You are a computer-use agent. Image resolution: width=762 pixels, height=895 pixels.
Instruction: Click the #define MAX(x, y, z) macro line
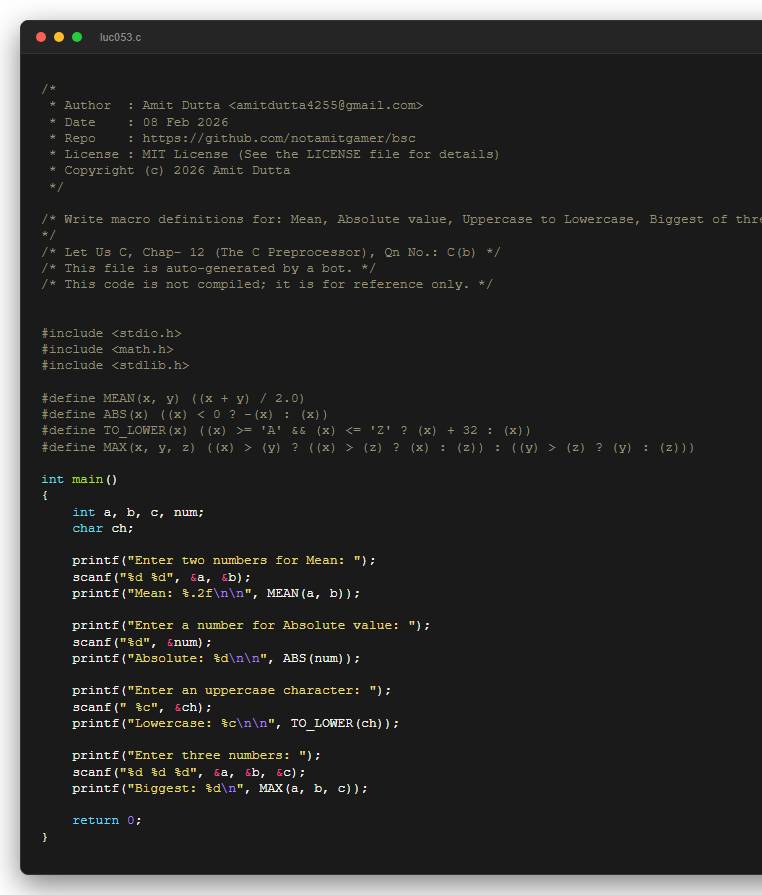coord(368,448)
